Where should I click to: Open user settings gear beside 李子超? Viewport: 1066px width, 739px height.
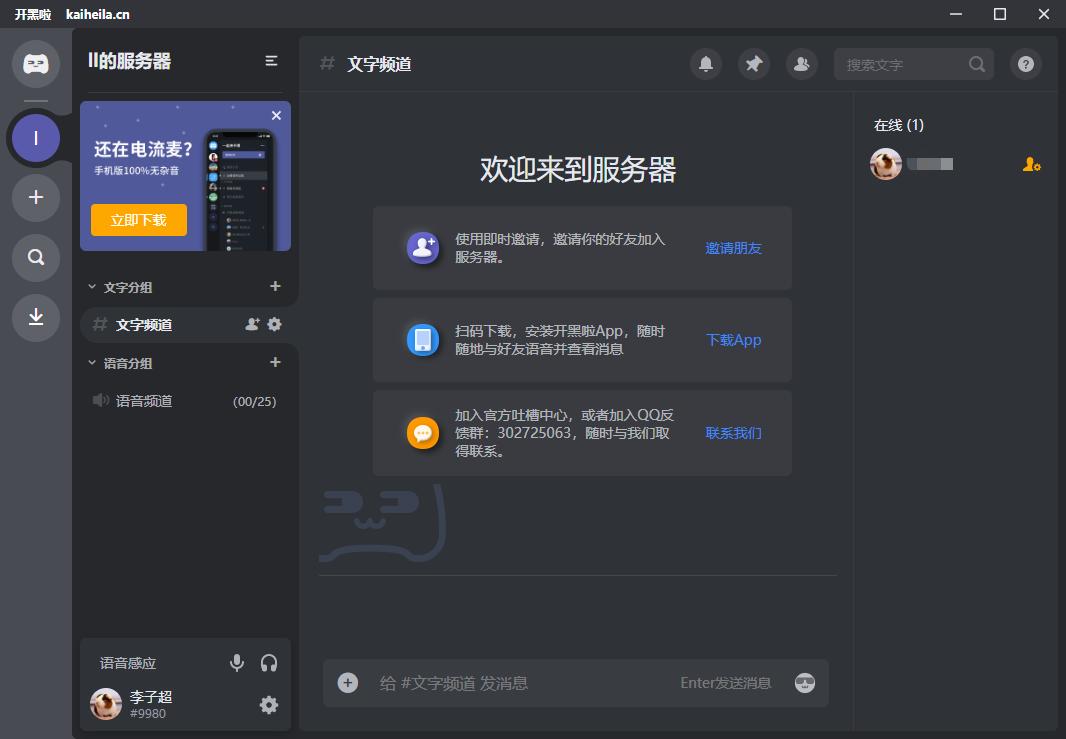click(269, 705)
